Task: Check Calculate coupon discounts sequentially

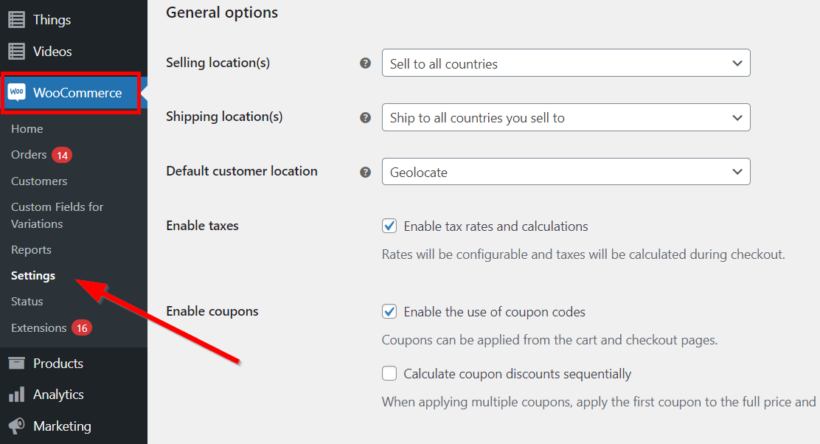Action: click(389, 373)
